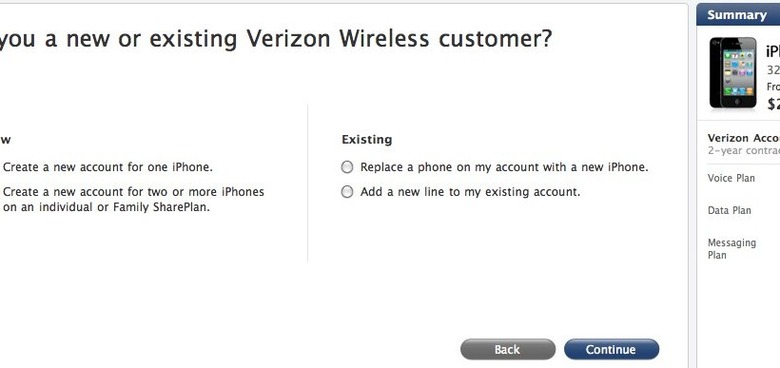Click the iPhone price in the Summary panel

pos(773,103)
